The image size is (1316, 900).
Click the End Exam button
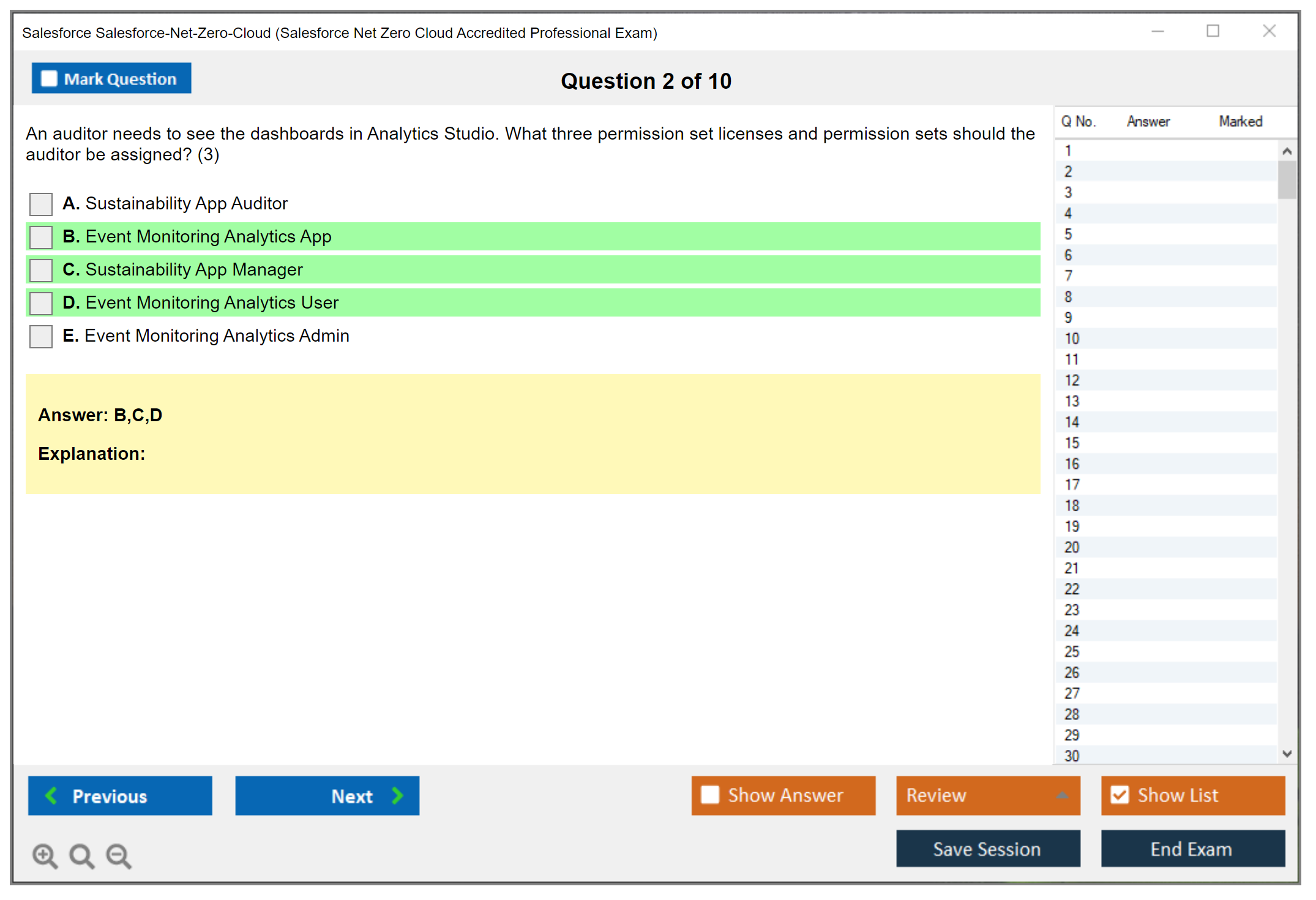click(1192, 849)
